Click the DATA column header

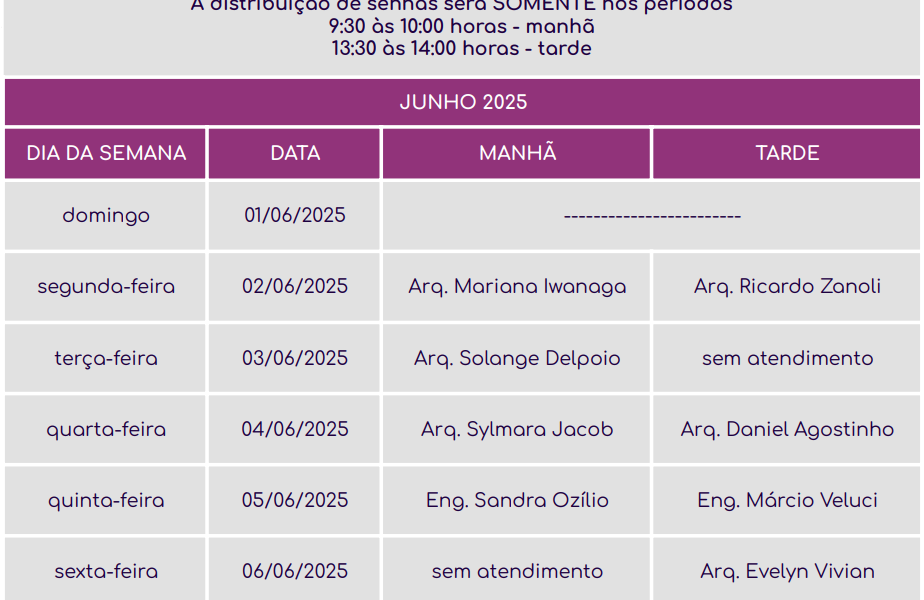[x=295, y=153]
